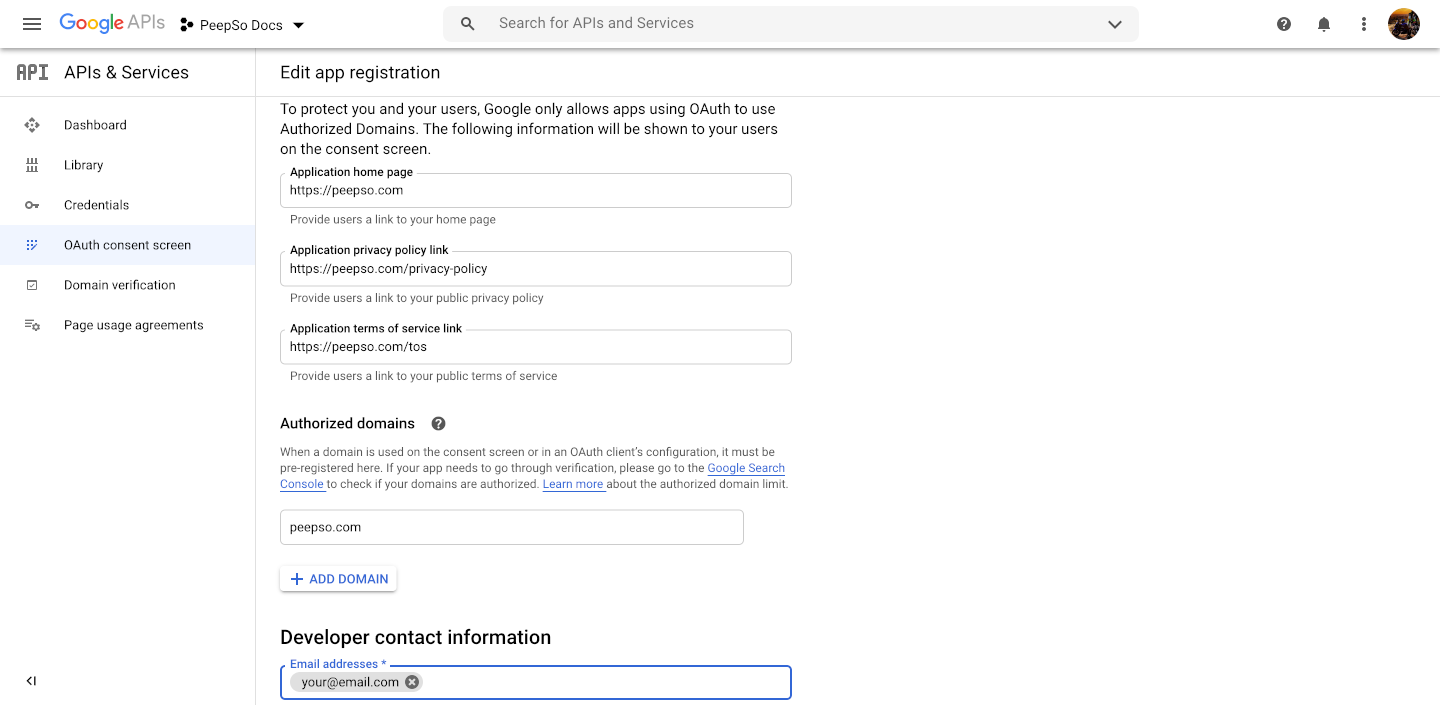Go to the Dashboard page
1440x705 pixels.
(128, 125)
